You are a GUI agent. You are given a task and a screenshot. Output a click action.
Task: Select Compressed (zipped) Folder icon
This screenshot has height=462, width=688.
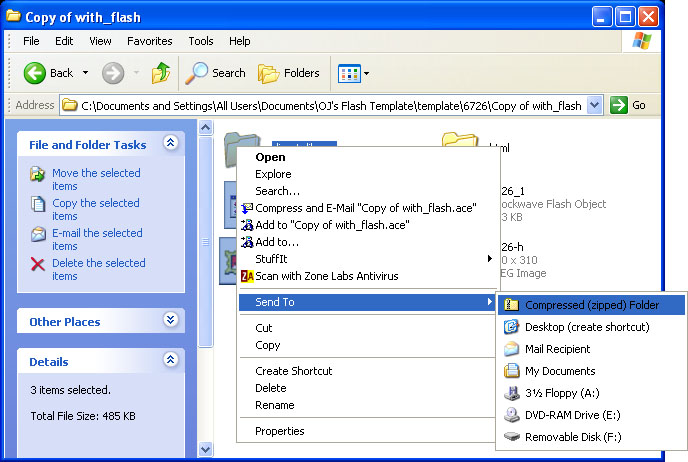[511, 305]
